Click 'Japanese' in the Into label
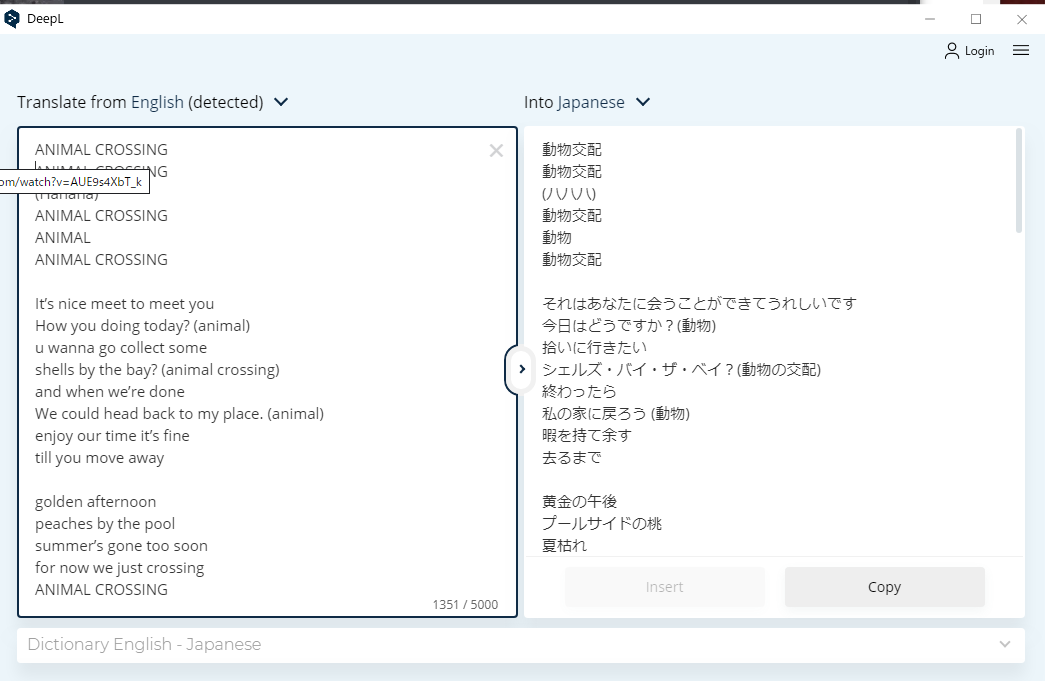1045x681 pixels. click(591, 102)
